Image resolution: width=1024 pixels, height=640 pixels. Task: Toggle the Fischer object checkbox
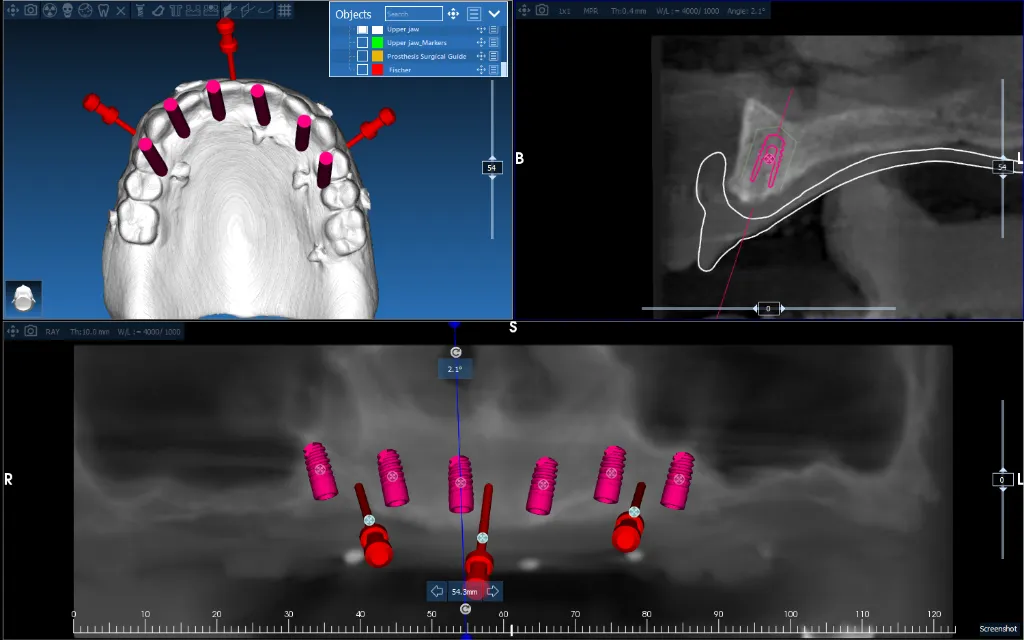click(x=362, y=69)
